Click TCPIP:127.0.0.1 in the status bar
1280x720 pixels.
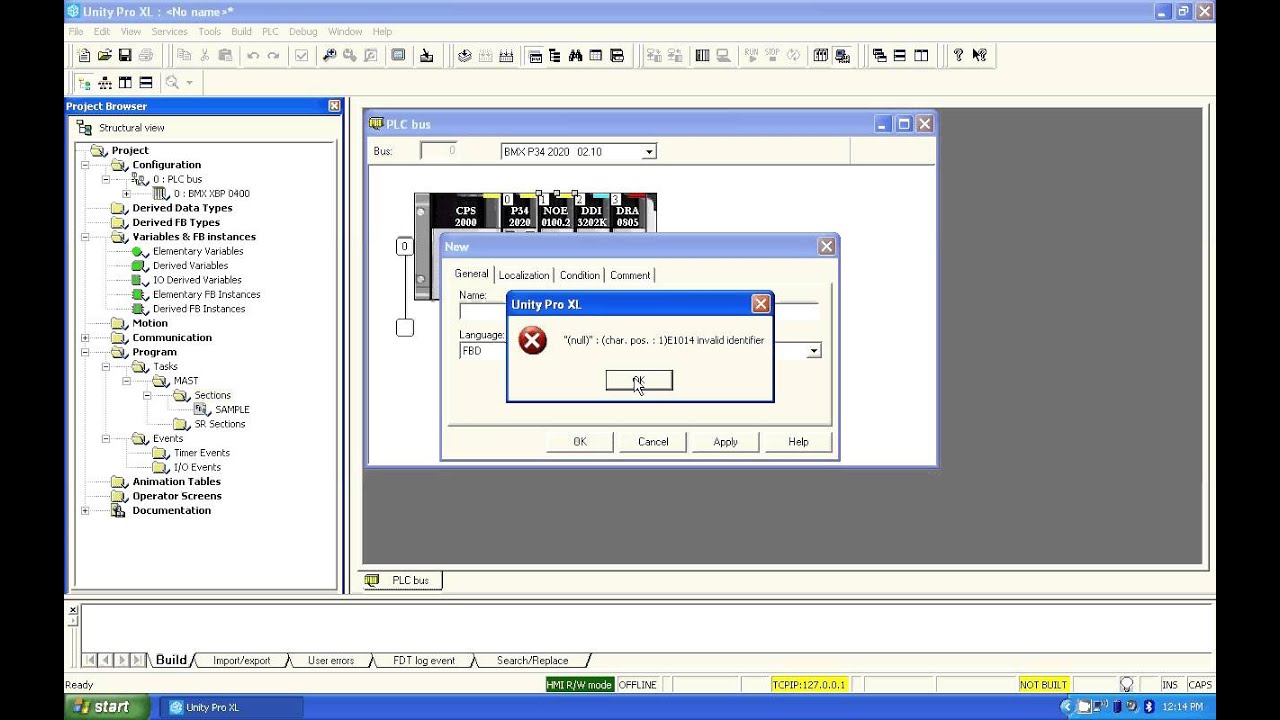809,685
